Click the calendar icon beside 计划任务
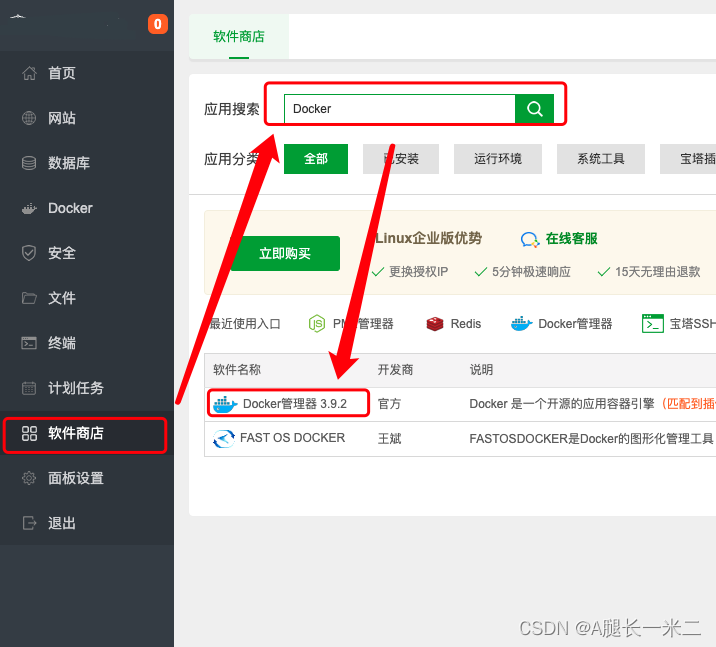 (29, 388)
